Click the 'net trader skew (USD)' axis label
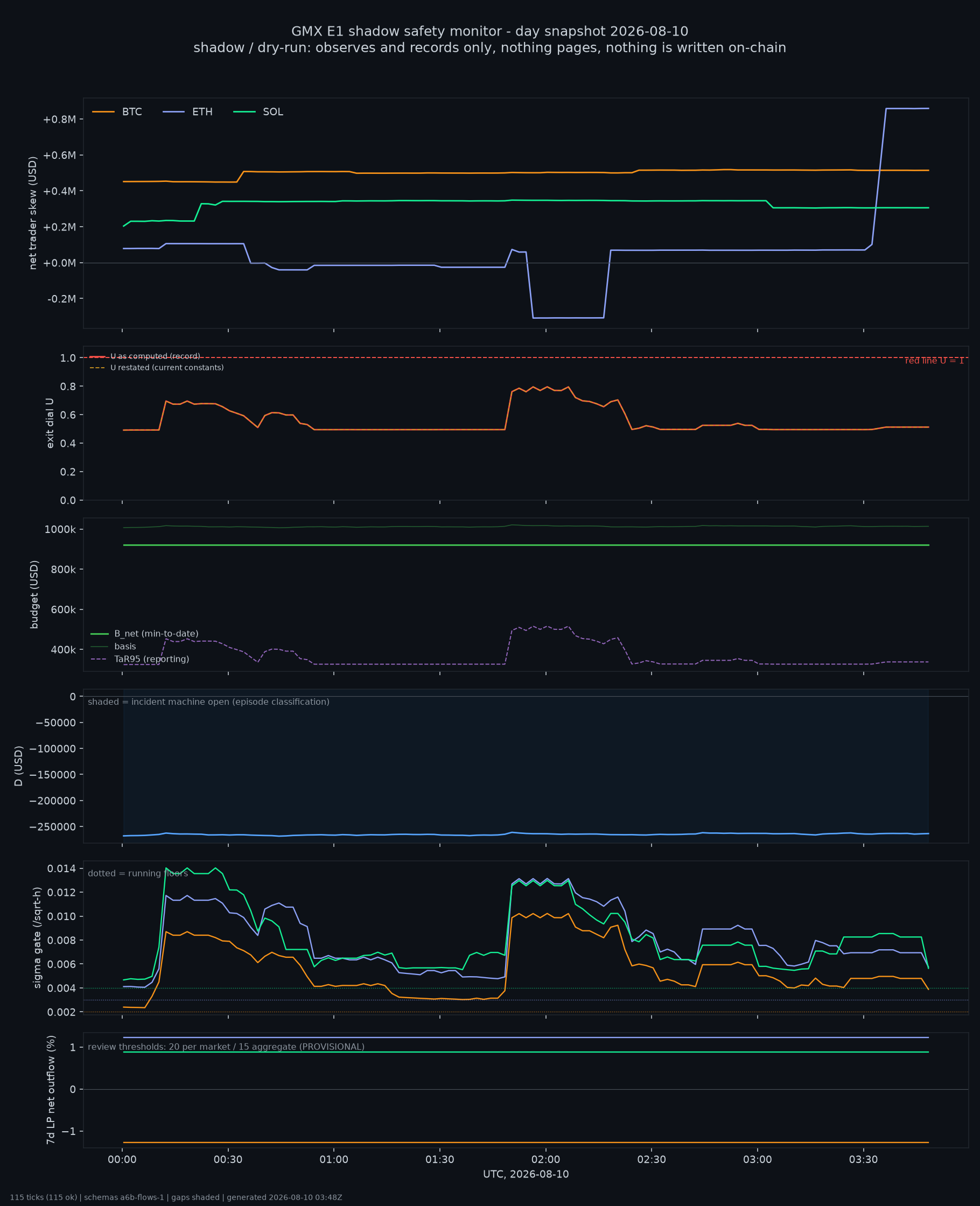980x1206 pixels. (x=33, y=213)
